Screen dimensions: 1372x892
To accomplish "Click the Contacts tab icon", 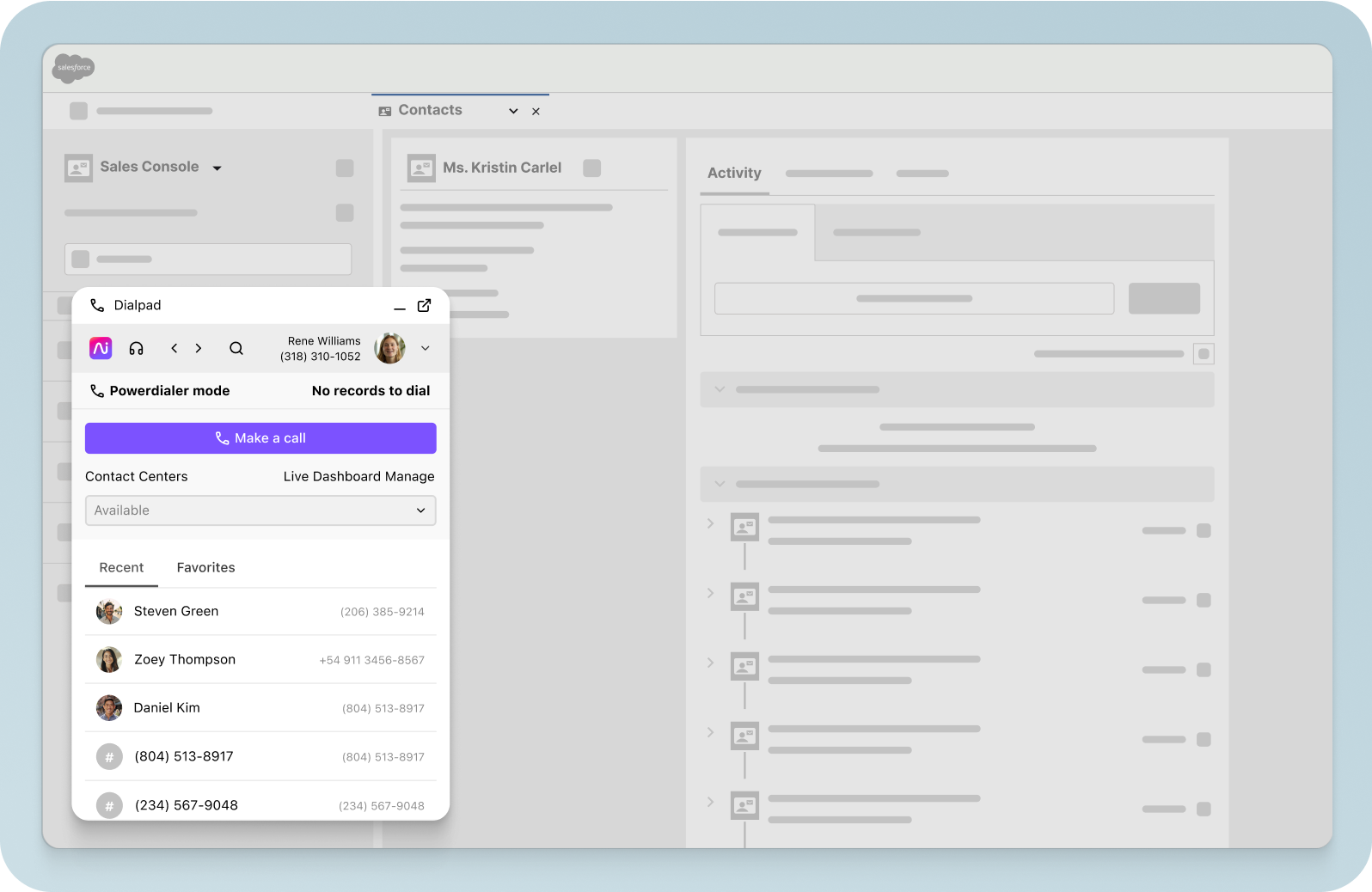I will (385, 111).
